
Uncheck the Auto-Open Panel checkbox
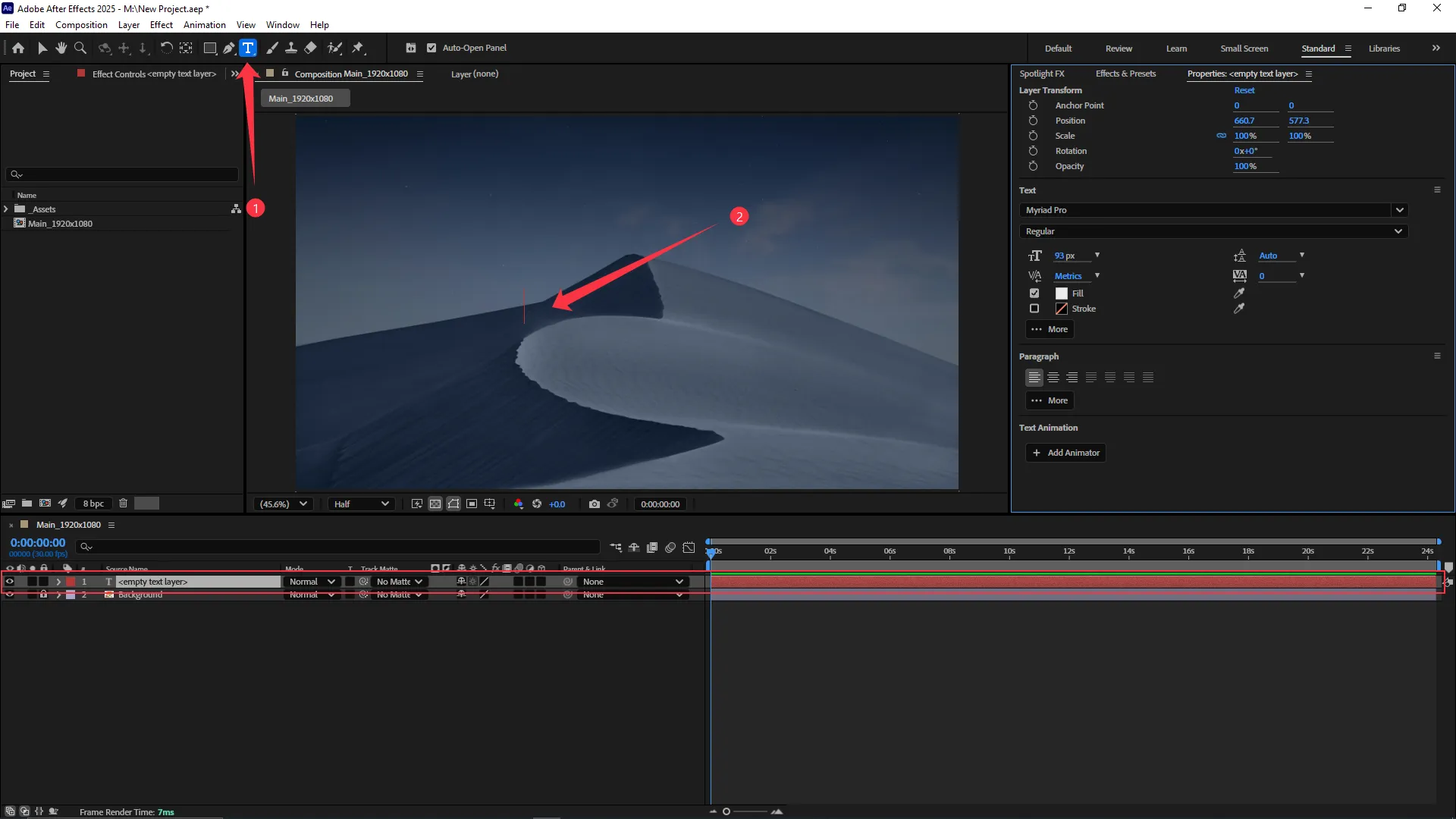click(x=431, y=48)
